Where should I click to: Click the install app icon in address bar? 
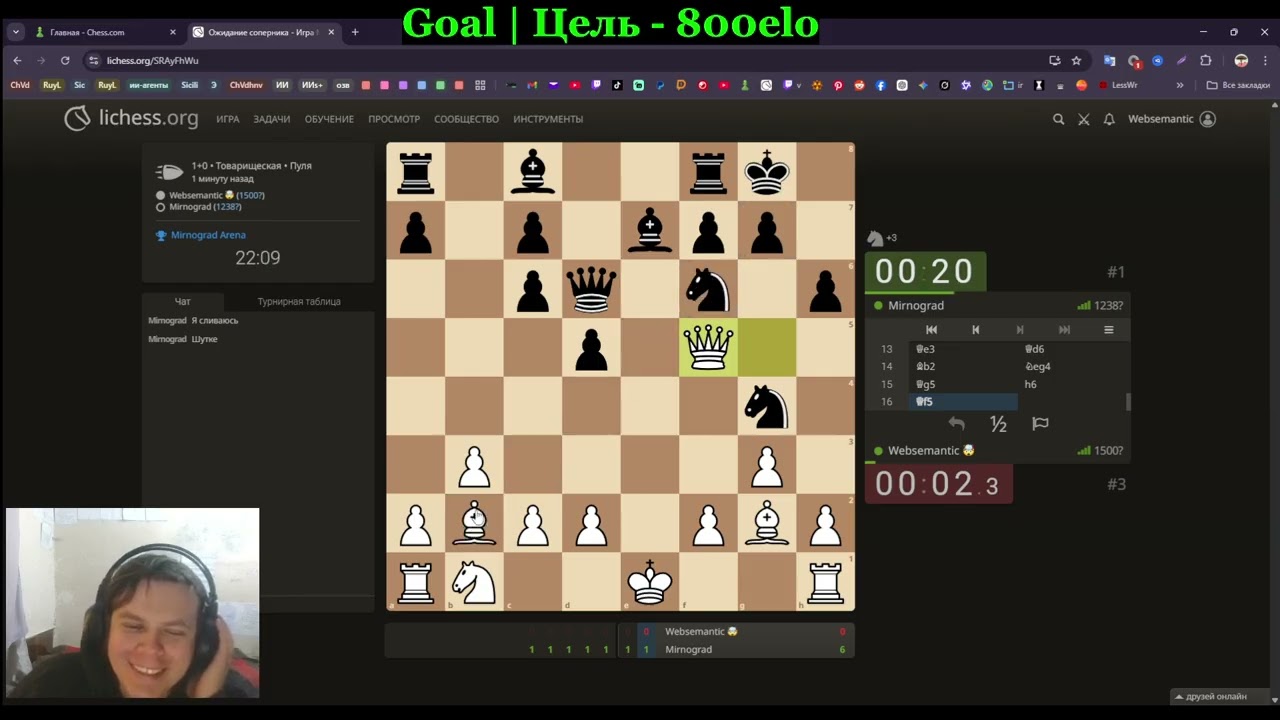pos(1054,60)
